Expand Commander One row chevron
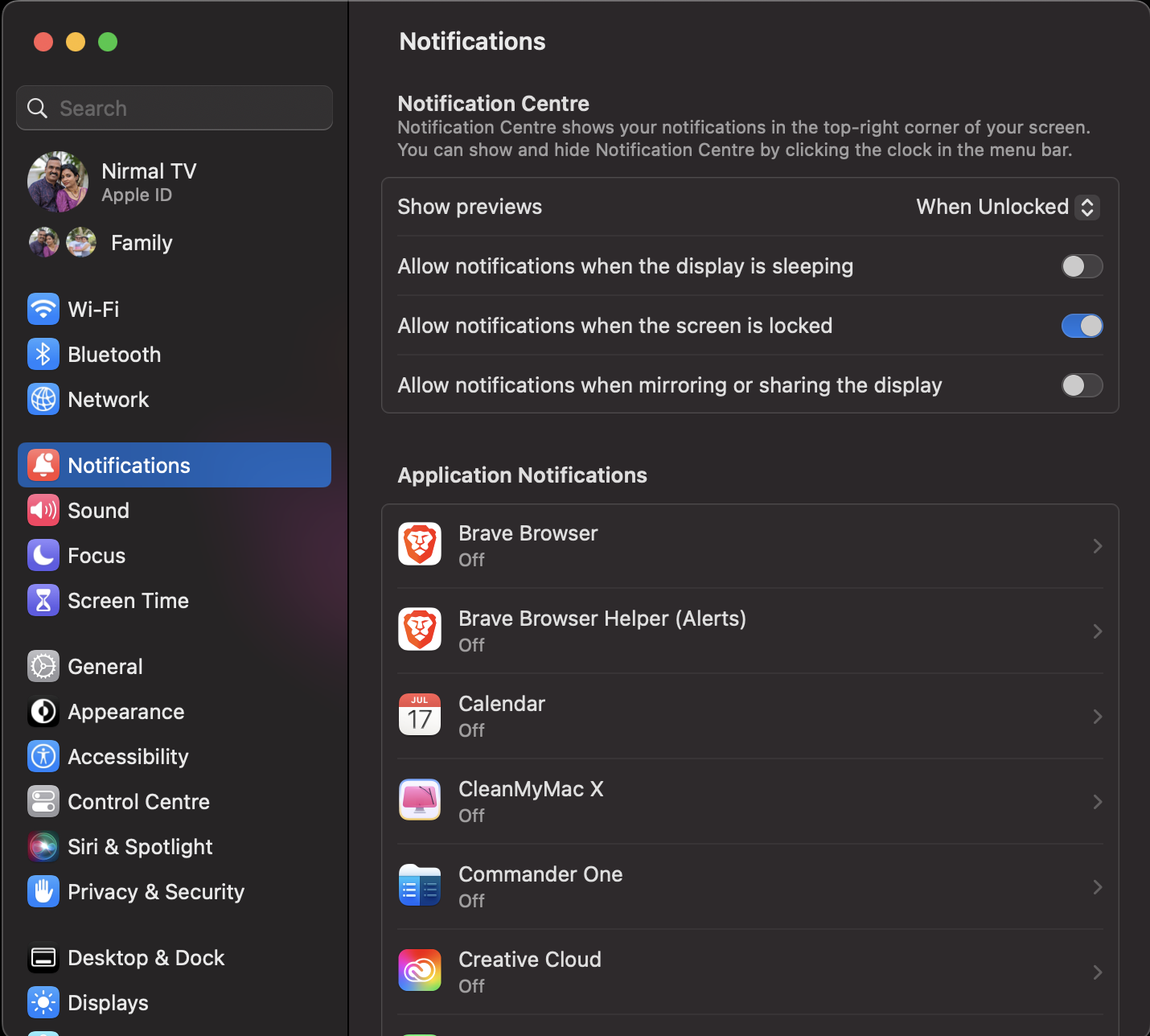 coord(1098,887)
